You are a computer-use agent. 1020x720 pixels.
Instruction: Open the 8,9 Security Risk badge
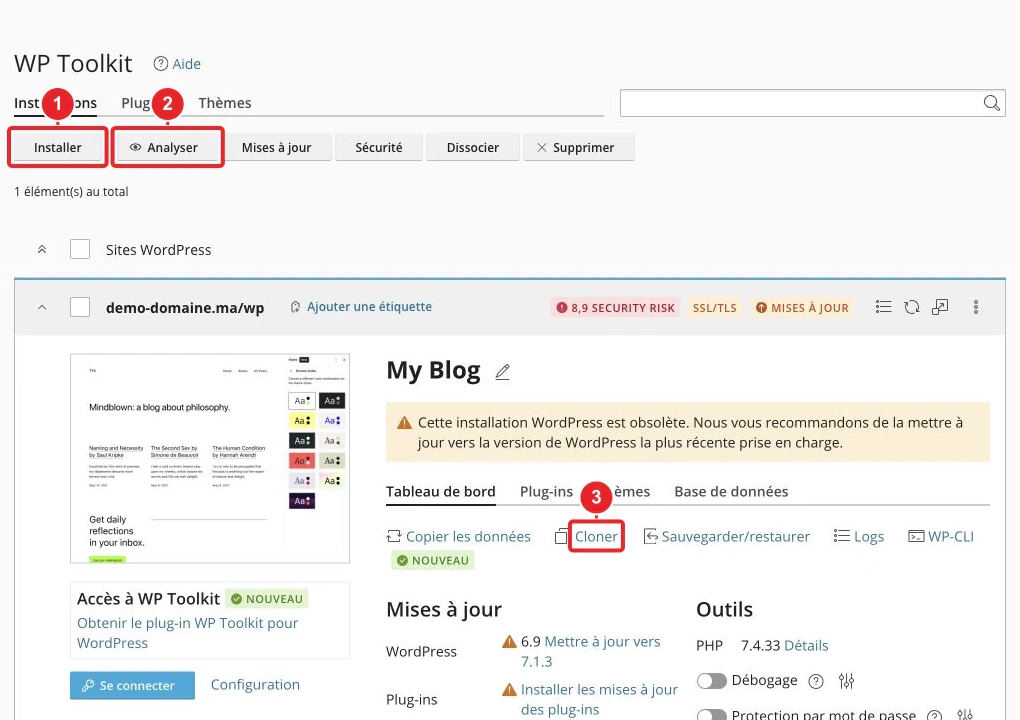click(x=615, y=308)
